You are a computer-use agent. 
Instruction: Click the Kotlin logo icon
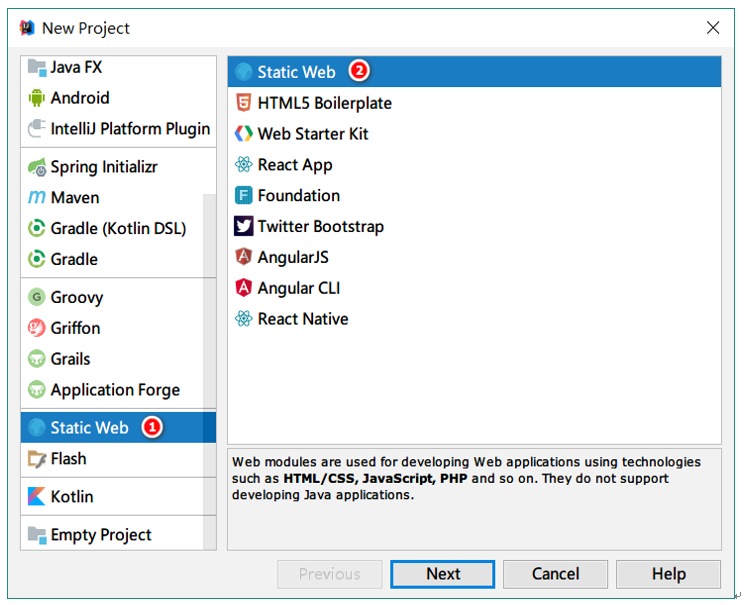(37, 497)
